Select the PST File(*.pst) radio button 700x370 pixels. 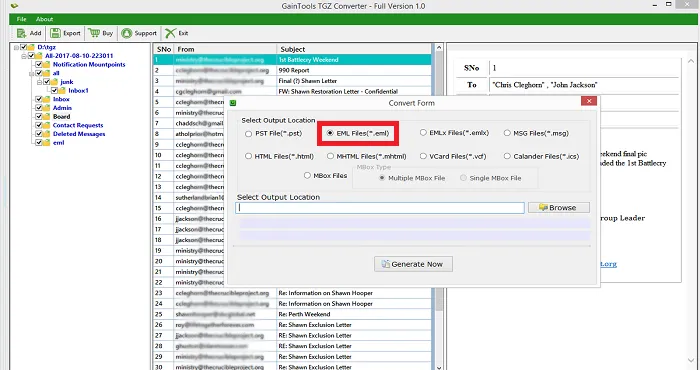tap(248, 133)
